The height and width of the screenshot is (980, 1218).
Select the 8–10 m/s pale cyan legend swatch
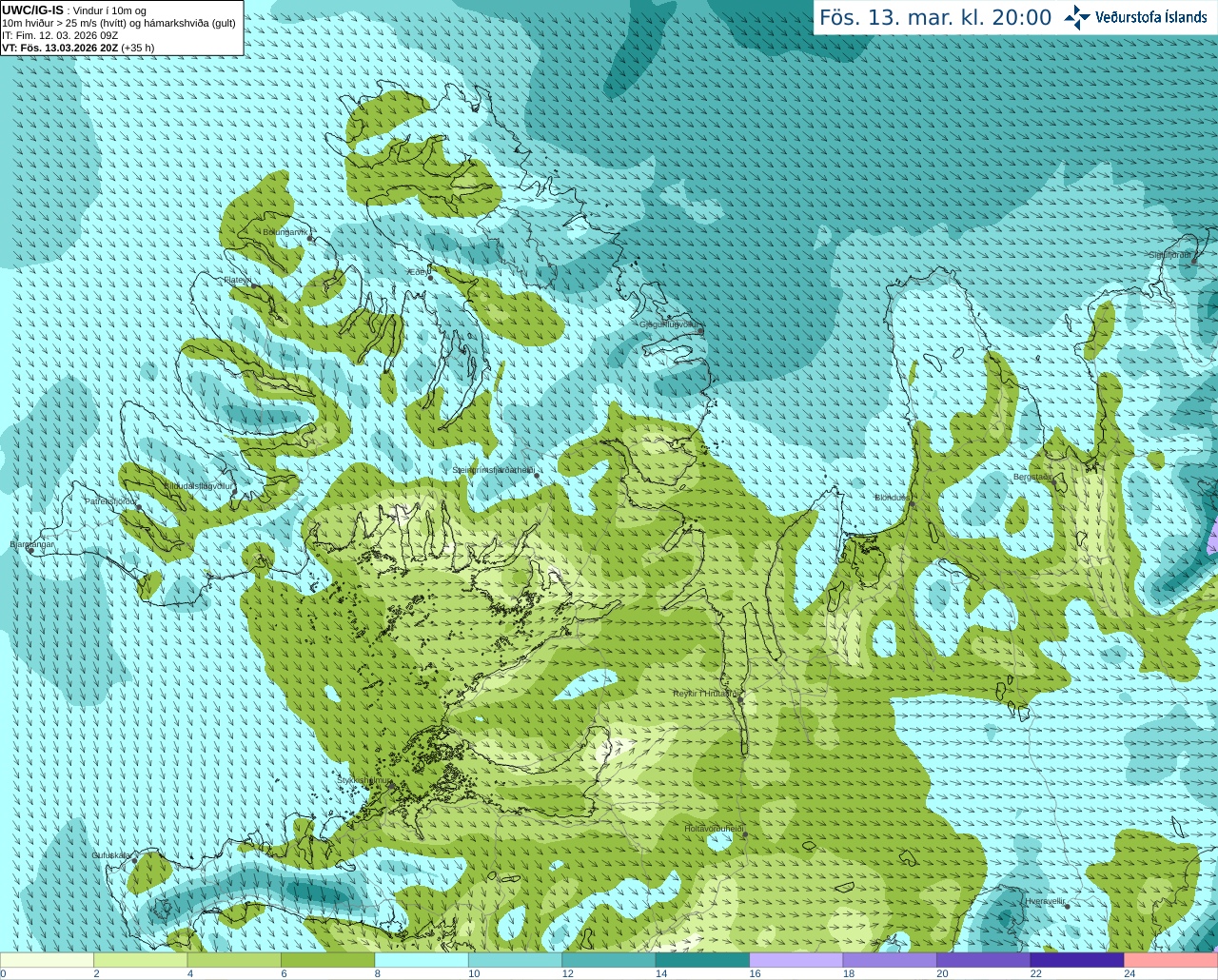click(422, 960)
